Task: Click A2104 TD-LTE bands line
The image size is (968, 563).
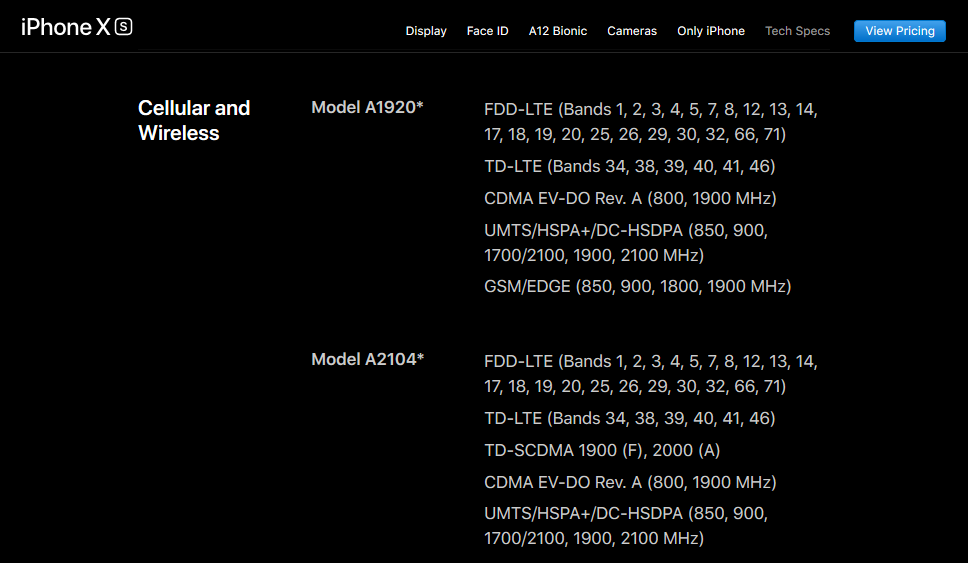Action: [x=630, y=418]
